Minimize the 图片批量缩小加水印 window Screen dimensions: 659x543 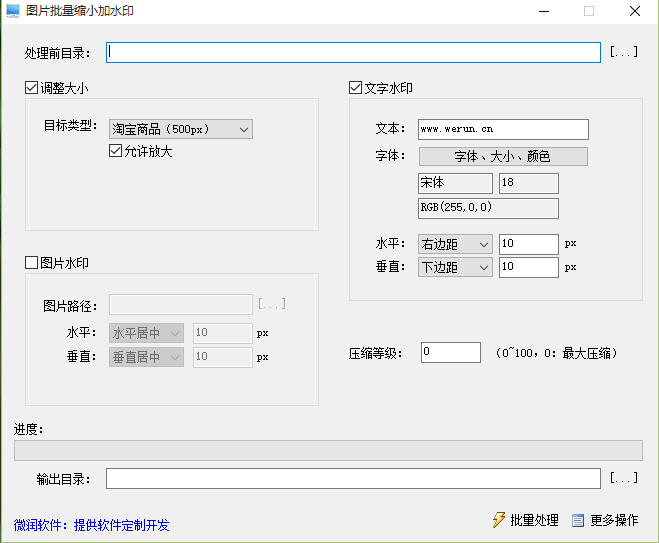point(544,11)
